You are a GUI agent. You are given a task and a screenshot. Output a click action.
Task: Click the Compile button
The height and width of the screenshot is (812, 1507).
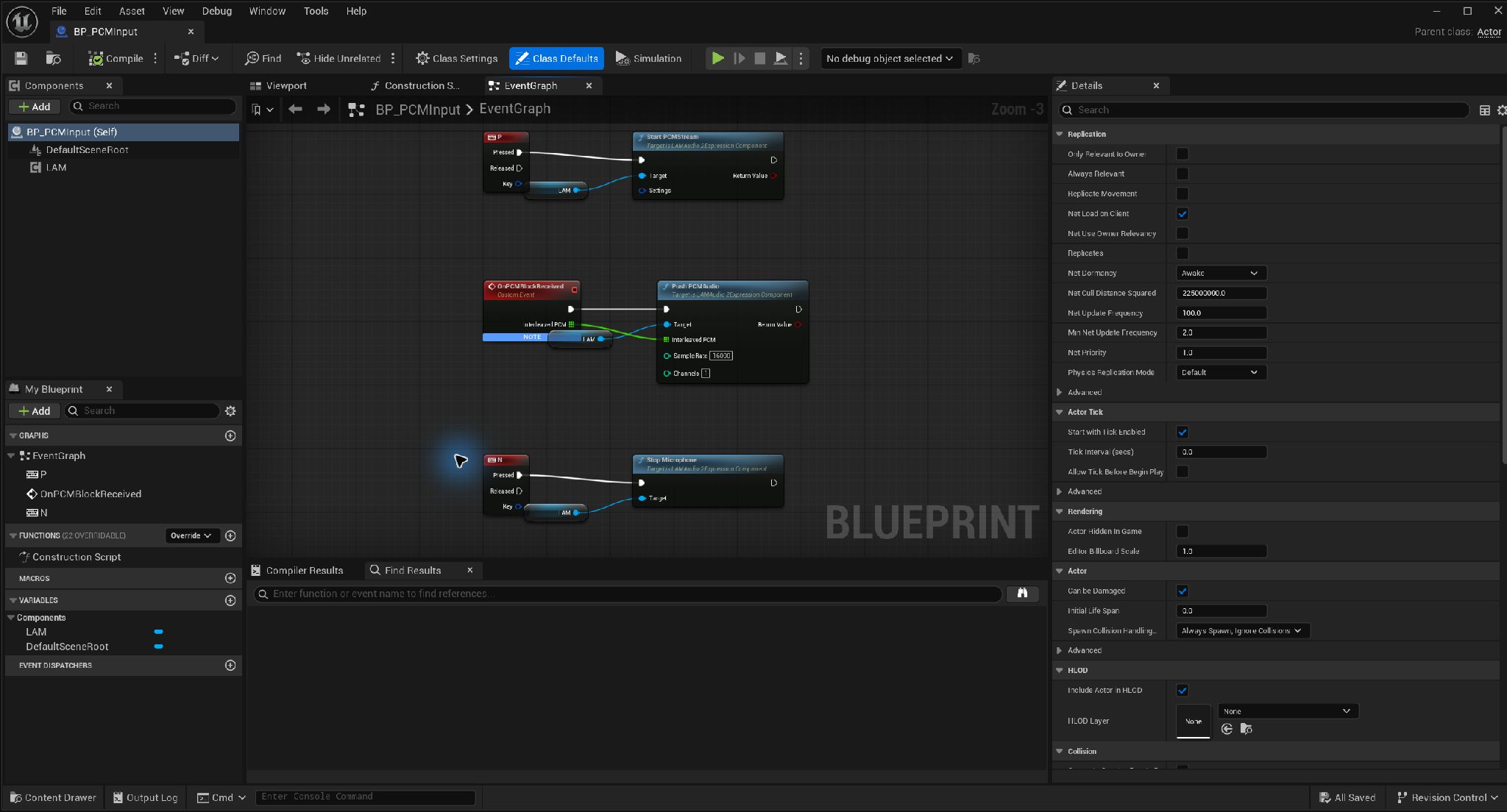click(x=116, y=58)
